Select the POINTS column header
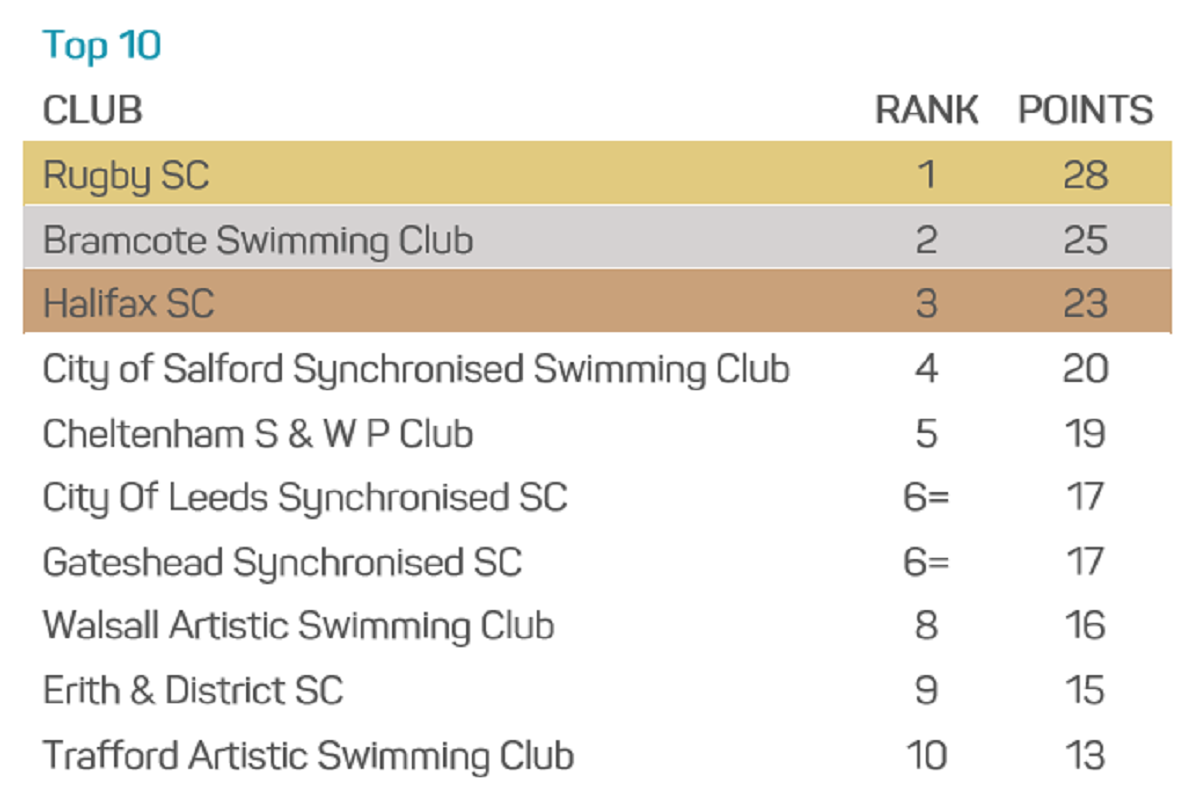The height and width of the screenshot is (809, 1200). tap(1086, 110)
